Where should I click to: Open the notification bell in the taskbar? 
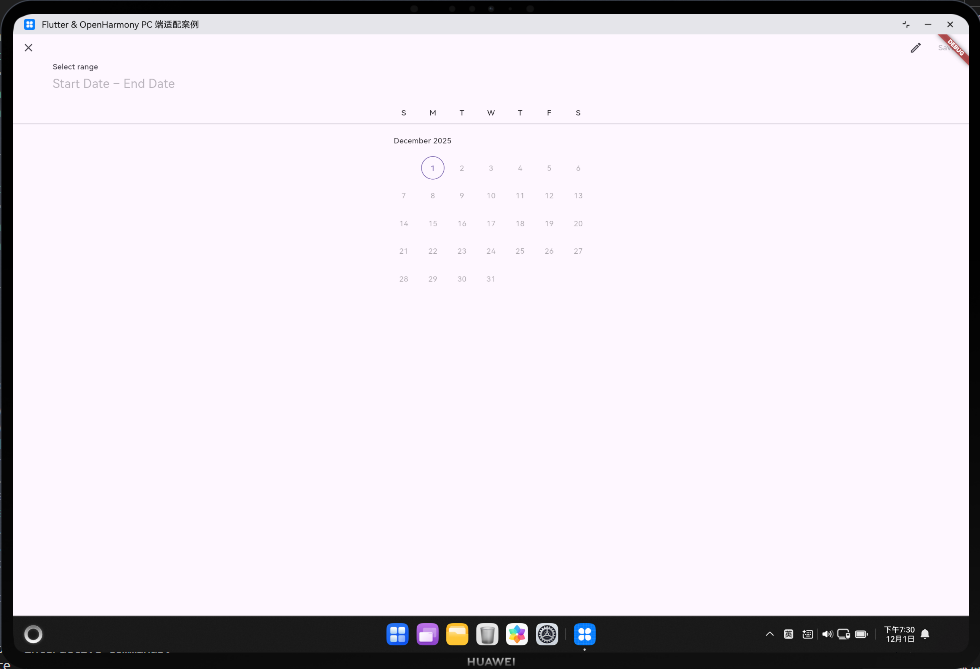925,634
